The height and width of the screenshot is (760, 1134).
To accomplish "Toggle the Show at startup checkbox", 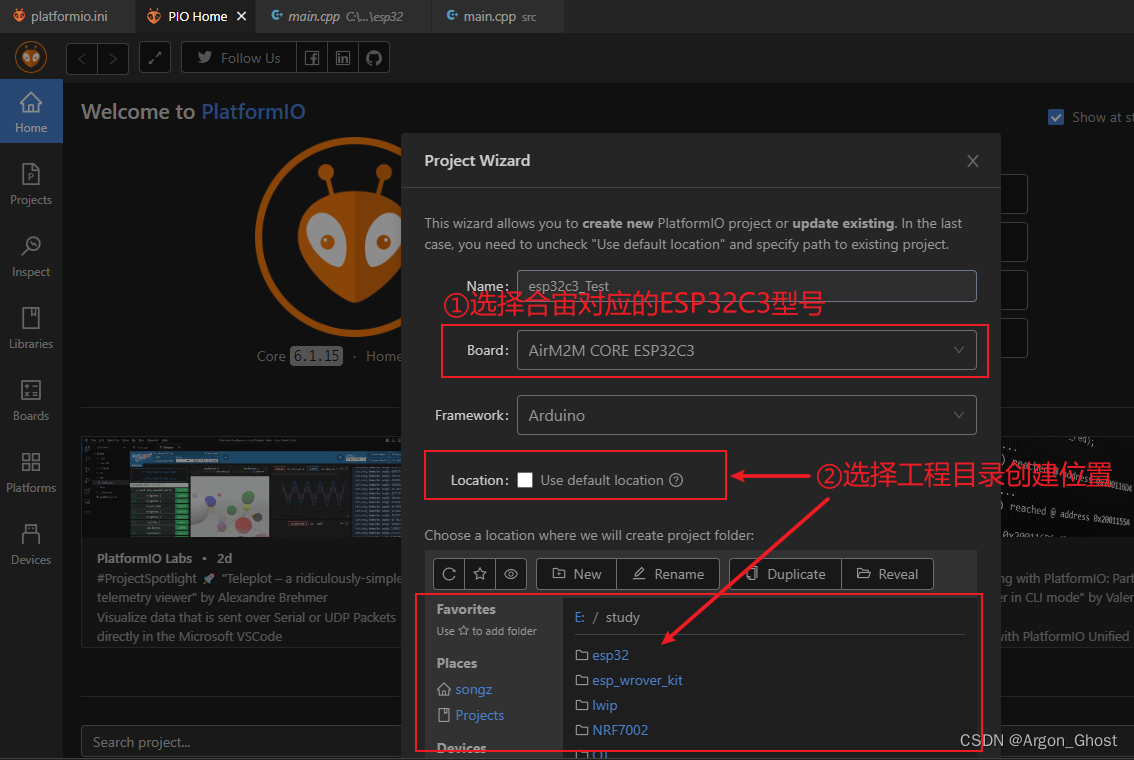I will pos(1056,117).
